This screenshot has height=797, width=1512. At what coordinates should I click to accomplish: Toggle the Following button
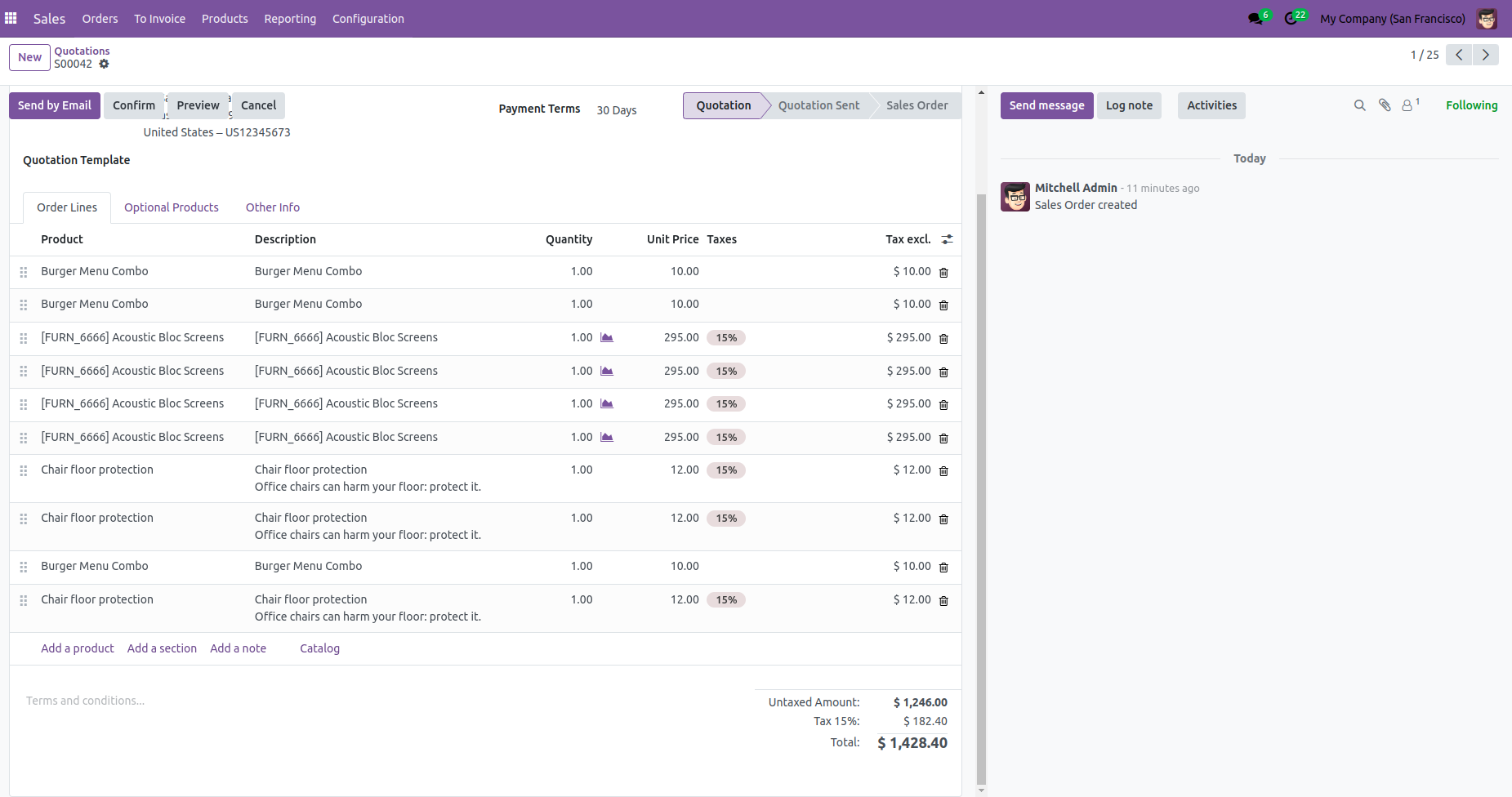[x=1471, y=105]
